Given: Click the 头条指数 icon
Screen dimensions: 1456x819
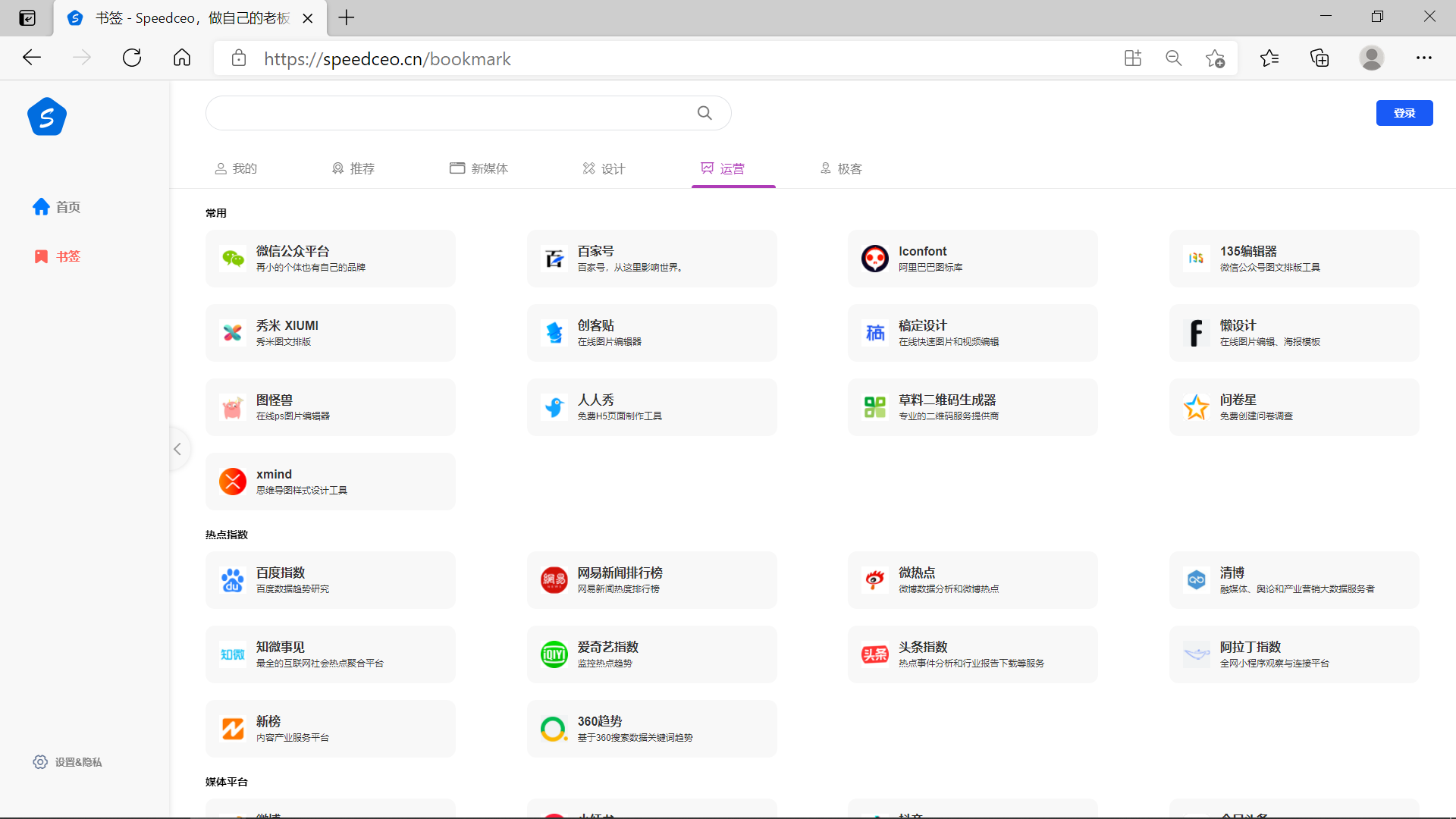Looking at the screenshot, I should [875, 654].
